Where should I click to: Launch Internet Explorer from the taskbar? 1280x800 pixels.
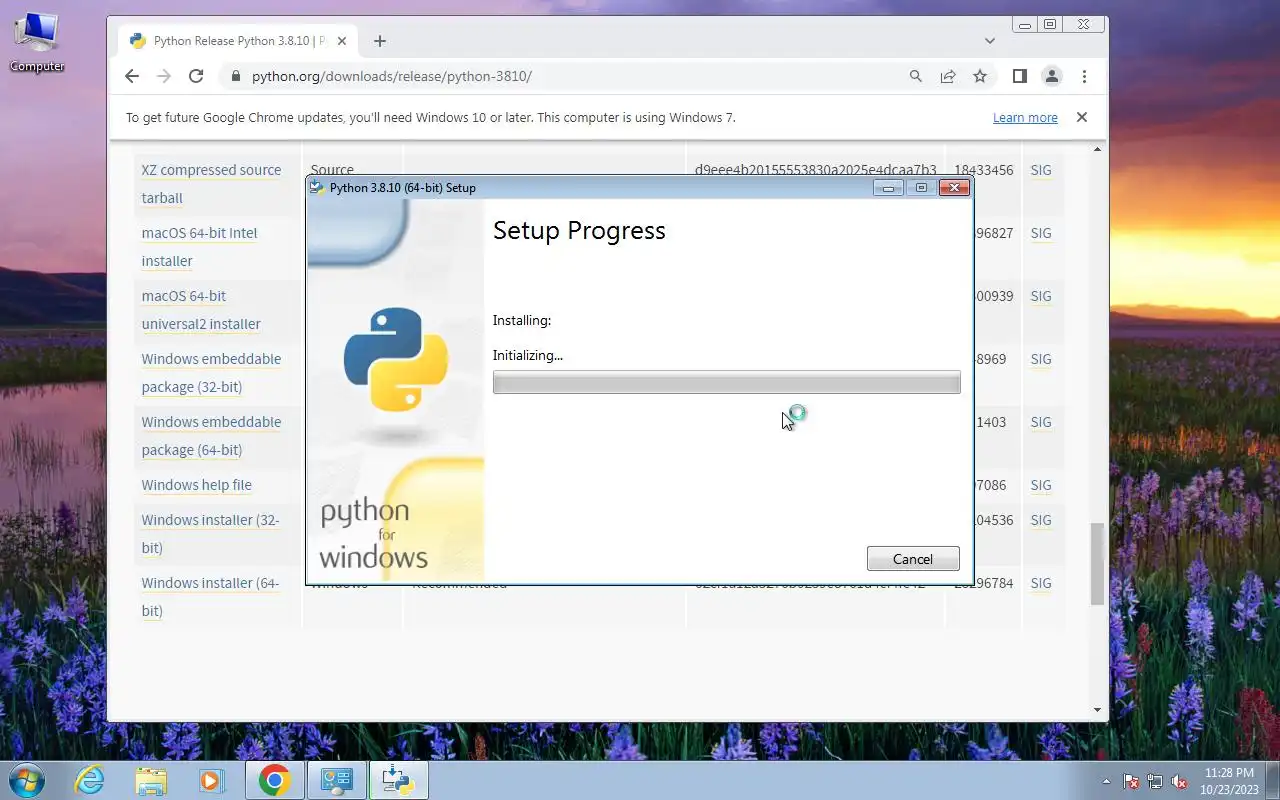point(90,780)
